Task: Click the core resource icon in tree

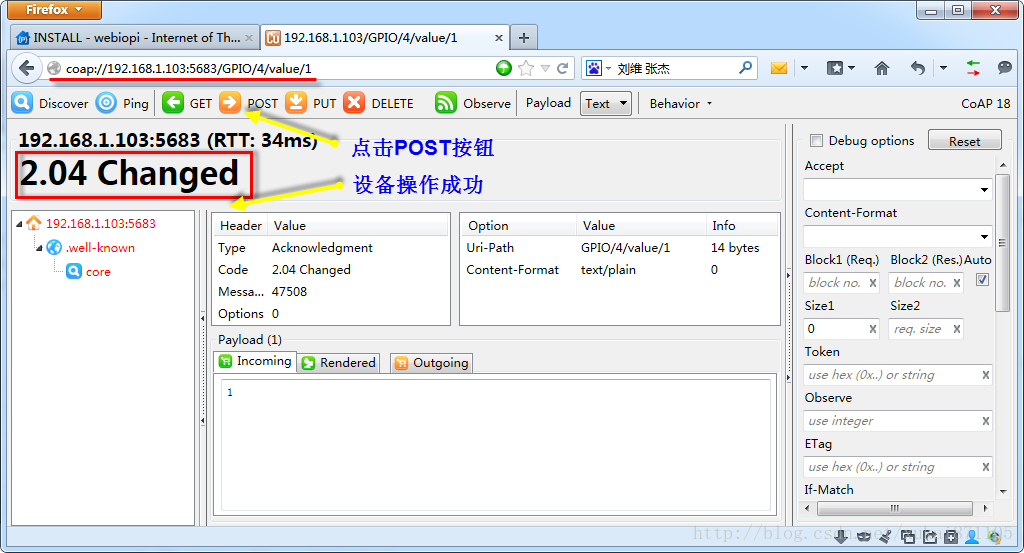Action: pyautogui.click(x=74, y=271)
